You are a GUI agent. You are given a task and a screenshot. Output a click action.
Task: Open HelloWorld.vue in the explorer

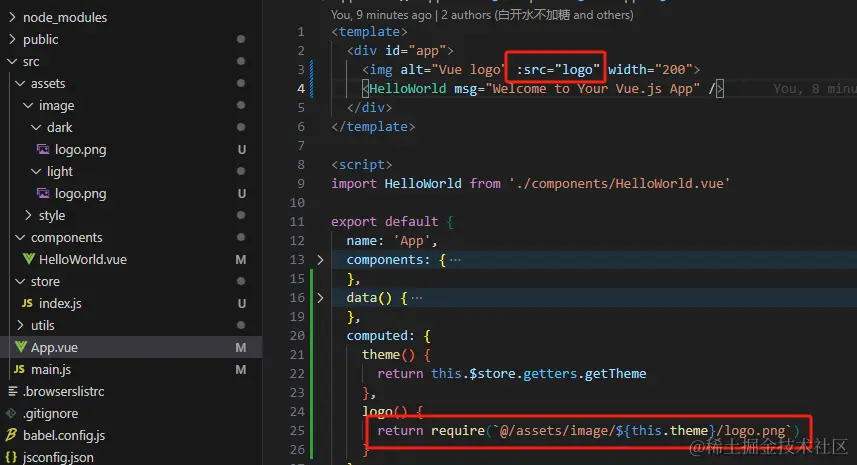click(x=83, y=260)
